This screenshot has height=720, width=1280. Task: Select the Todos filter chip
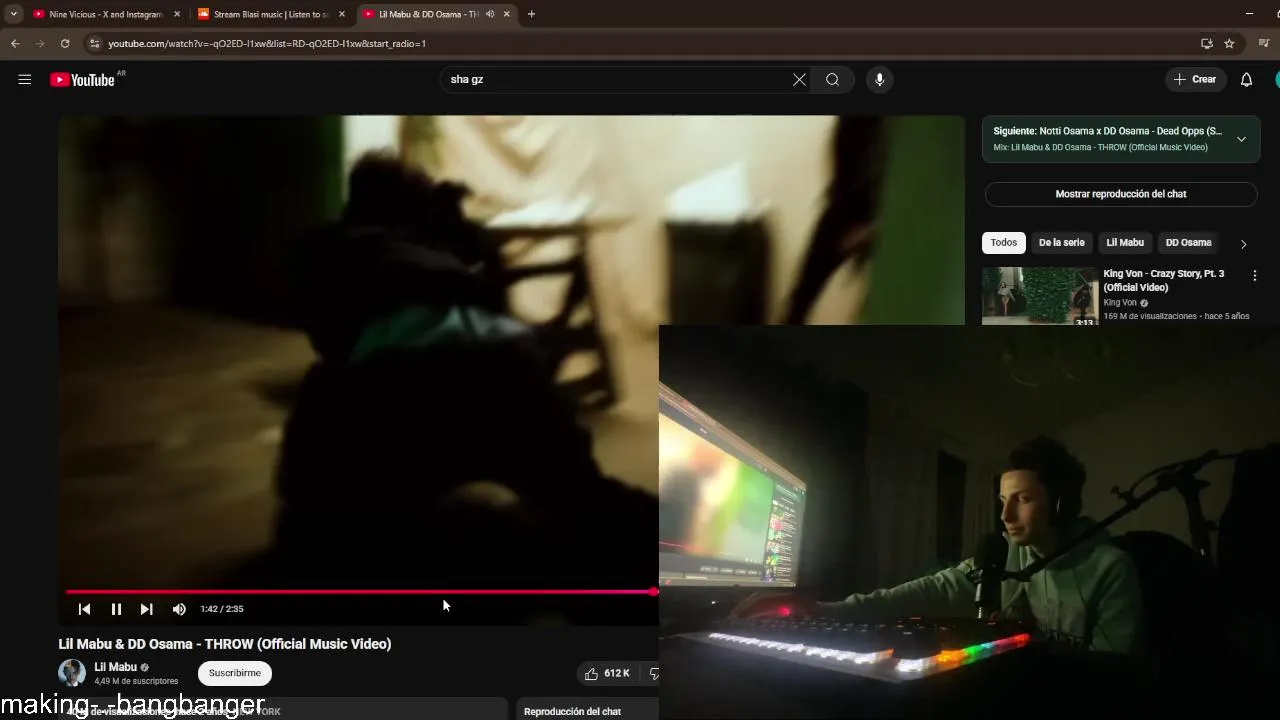click(1004, 243)
